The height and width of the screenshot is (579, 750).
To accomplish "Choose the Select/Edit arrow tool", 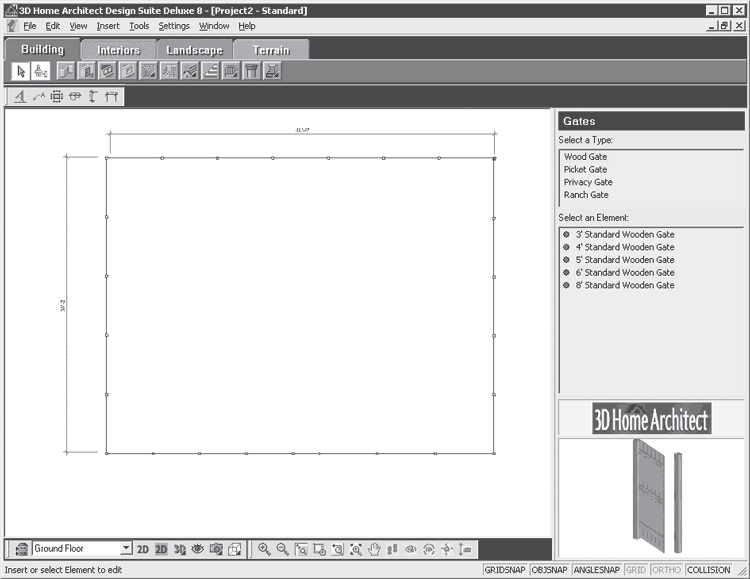I will pos(21,71).
